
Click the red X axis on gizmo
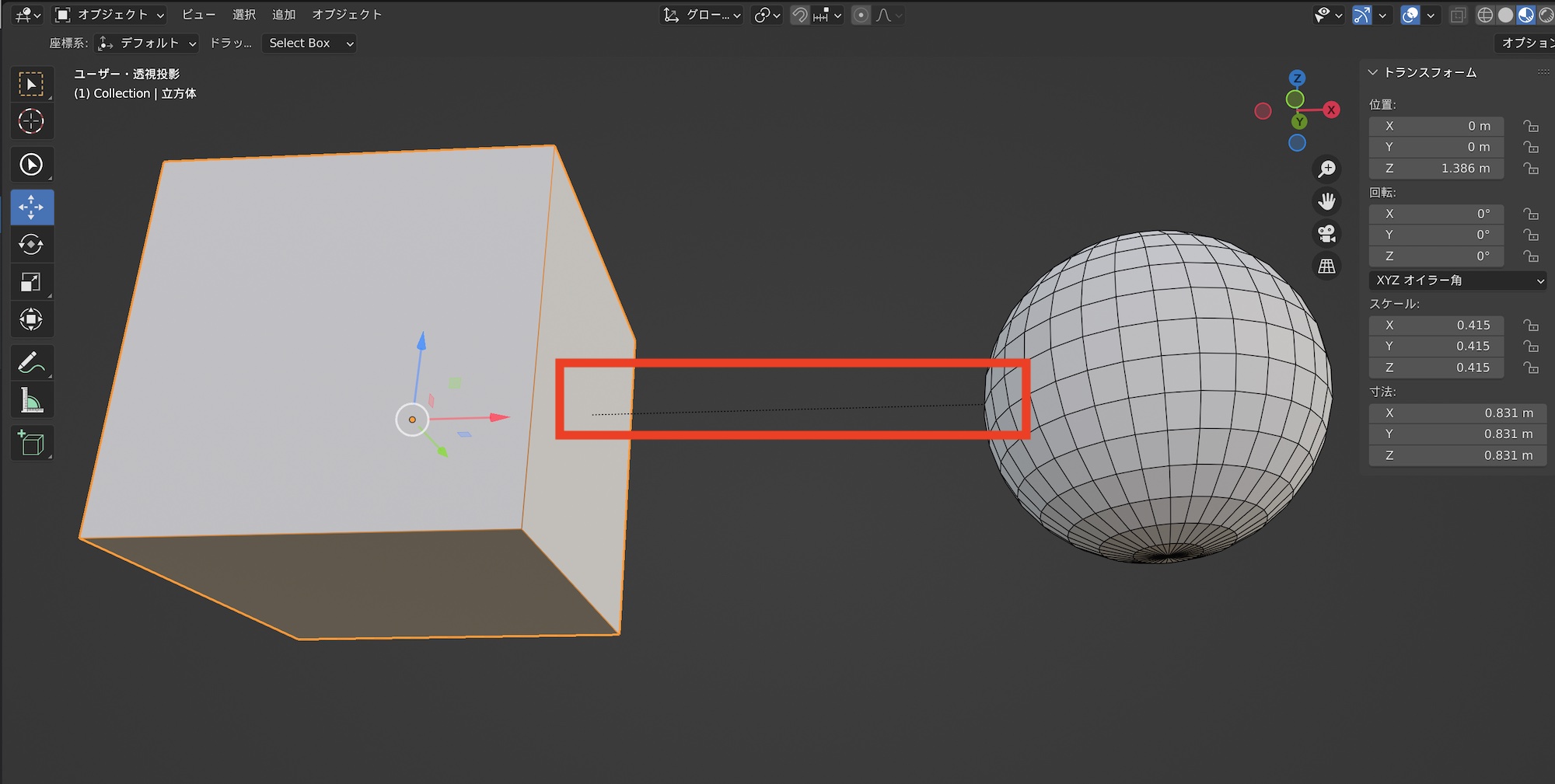pyautogui.click(x=1331, y=110)
